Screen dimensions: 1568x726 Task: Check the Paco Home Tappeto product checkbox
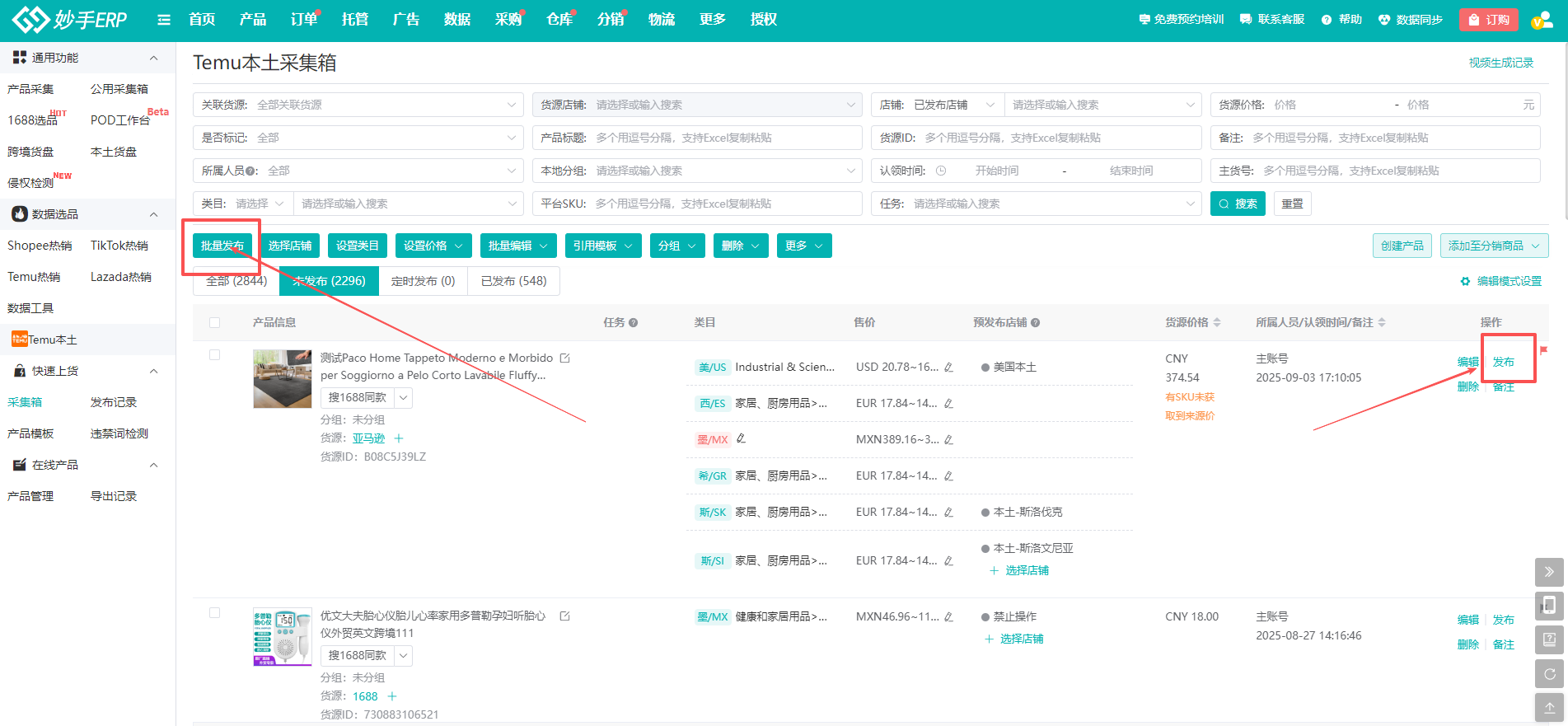click(215, 355)
